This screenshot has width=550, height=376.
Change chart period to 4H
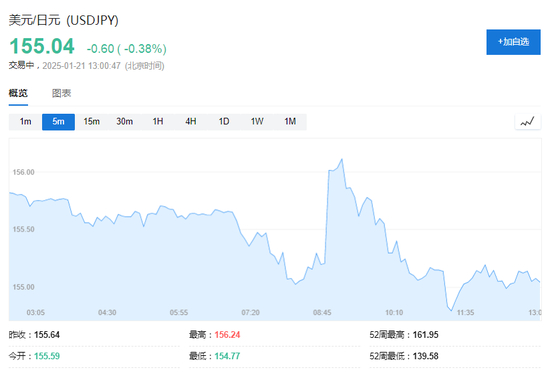point(191,122)
